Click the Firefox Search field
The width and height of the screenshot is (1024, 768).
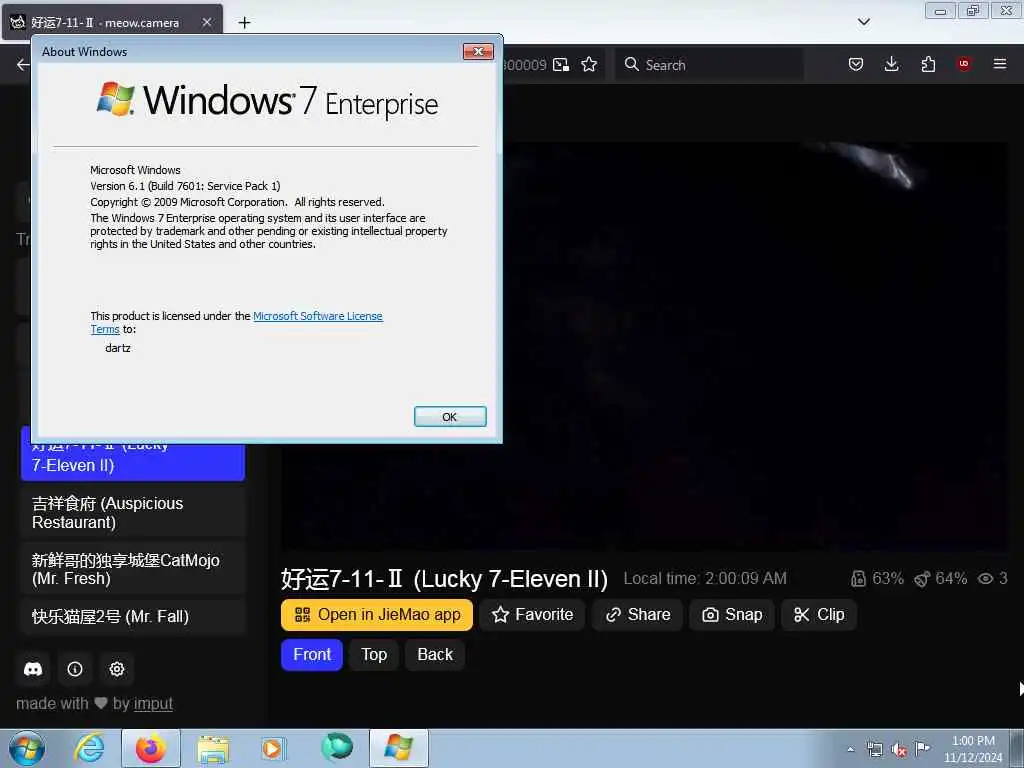(x=709, y=64)
